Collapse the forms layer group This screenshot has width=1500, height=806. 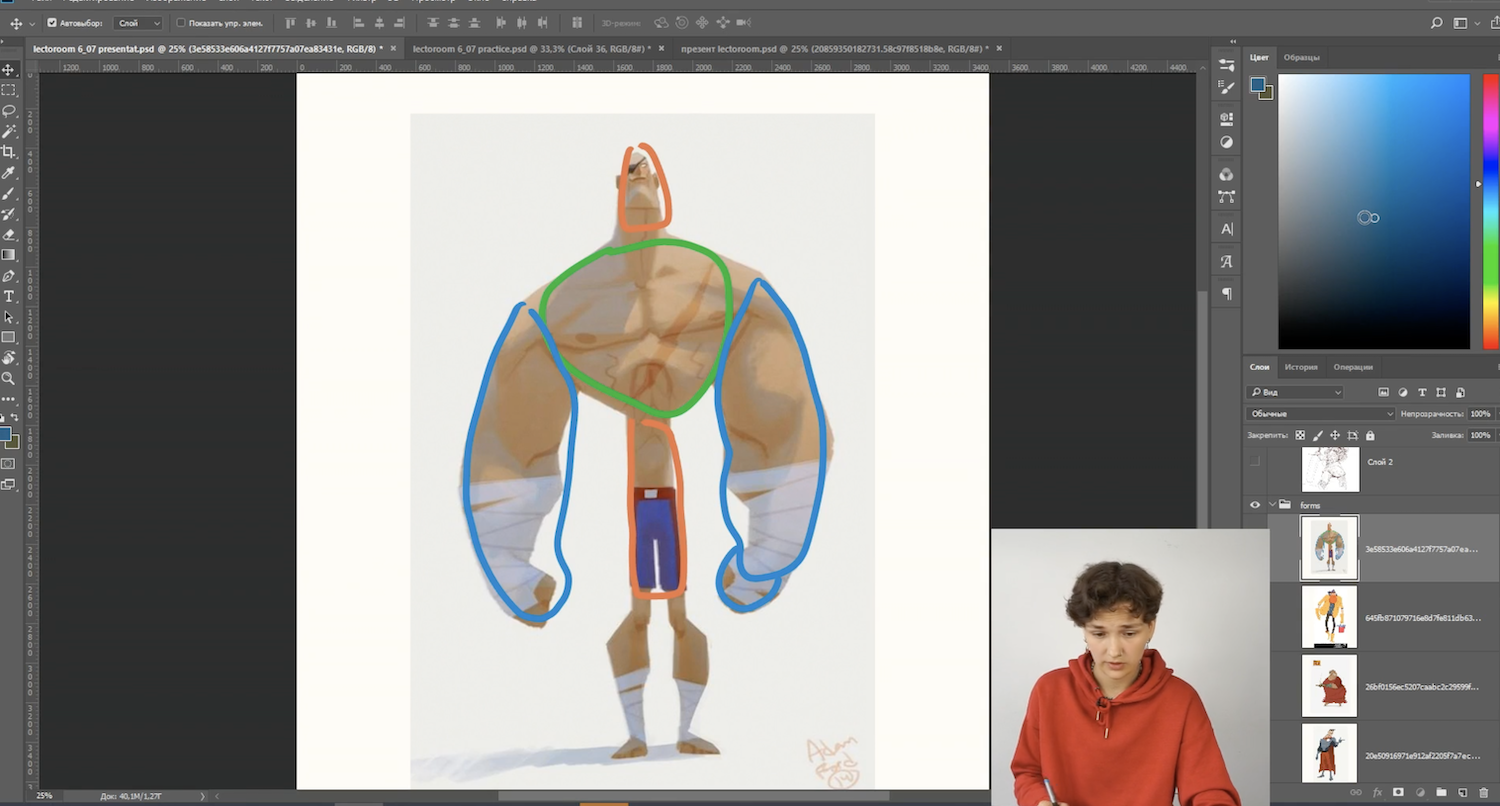(1272, 505)
